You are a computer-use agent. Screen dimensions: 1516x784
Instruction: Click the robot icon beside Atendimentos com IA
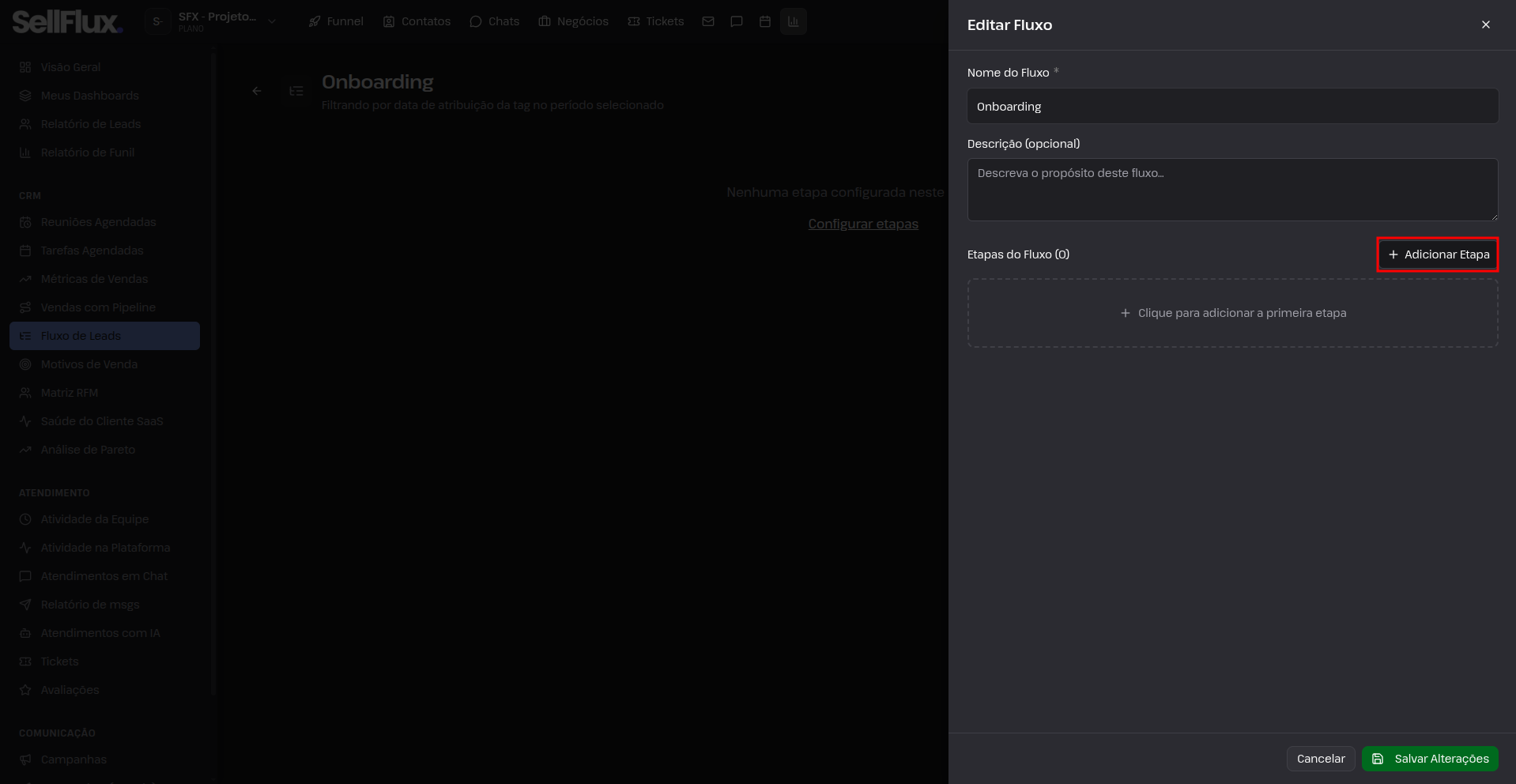(25, 633)
